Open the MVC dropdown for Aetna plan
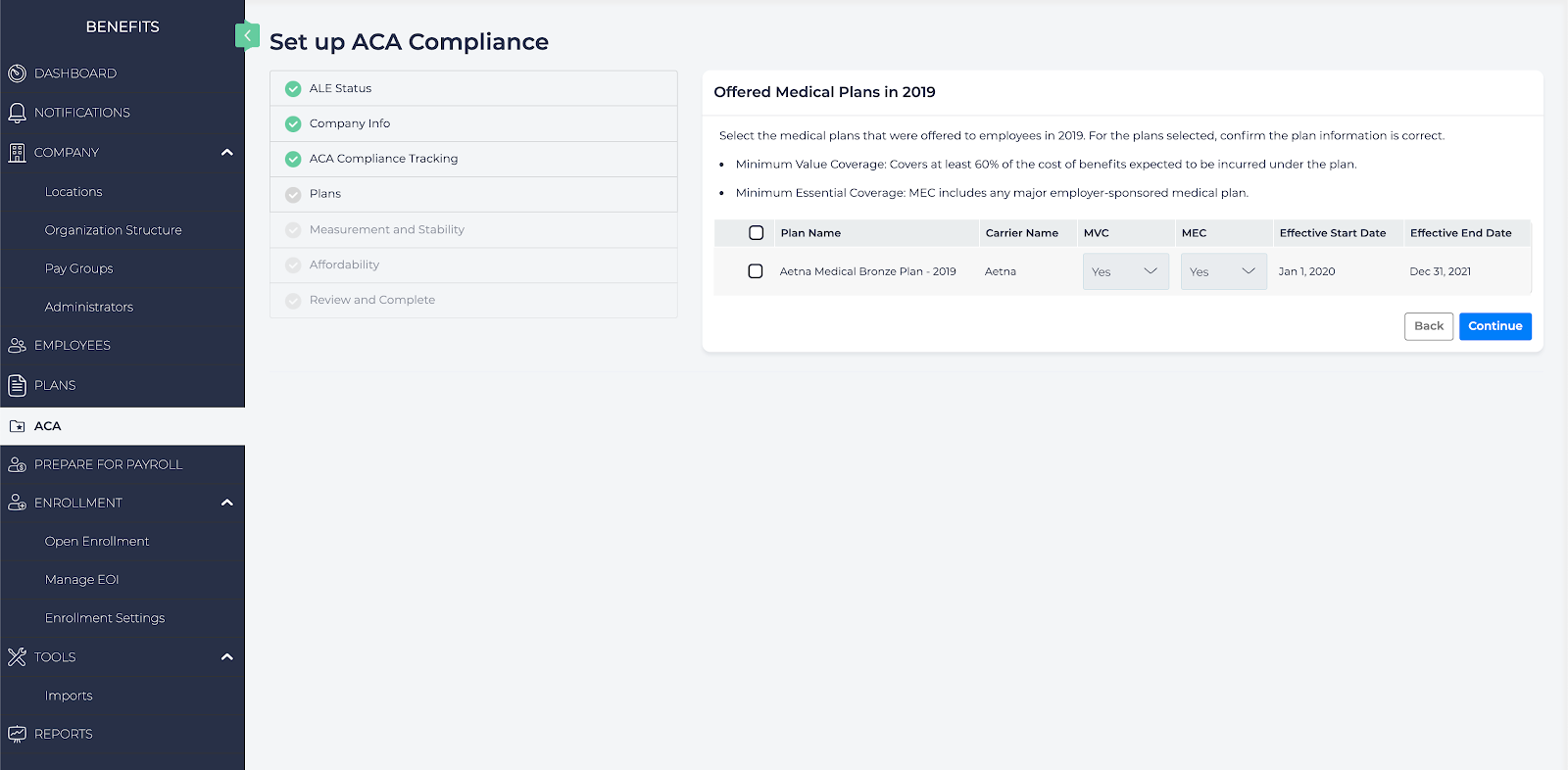The image size is (1568, 770). (1125, 271)
